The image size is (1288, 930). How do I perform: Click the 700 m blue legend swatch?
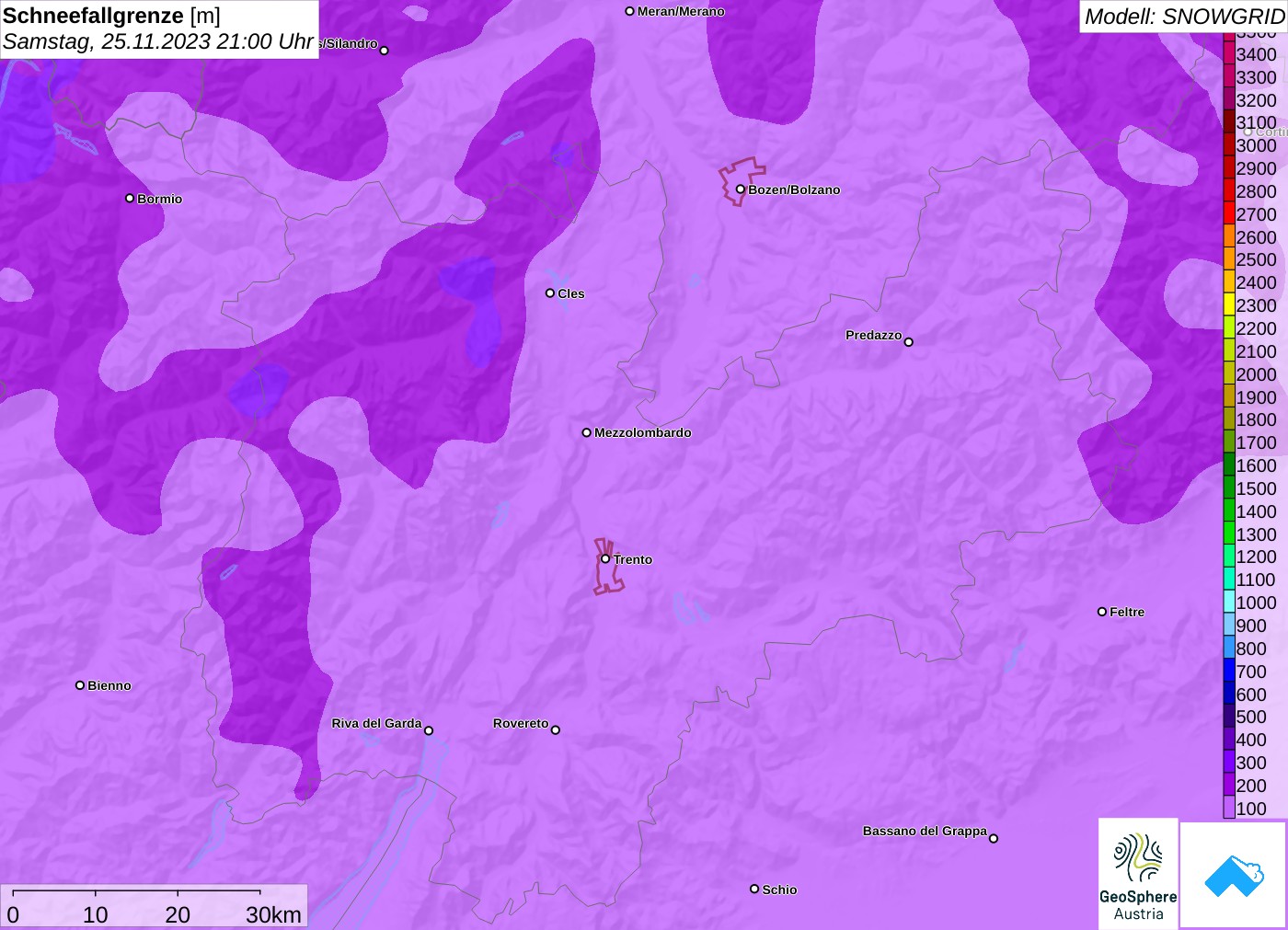(1229, 672)
